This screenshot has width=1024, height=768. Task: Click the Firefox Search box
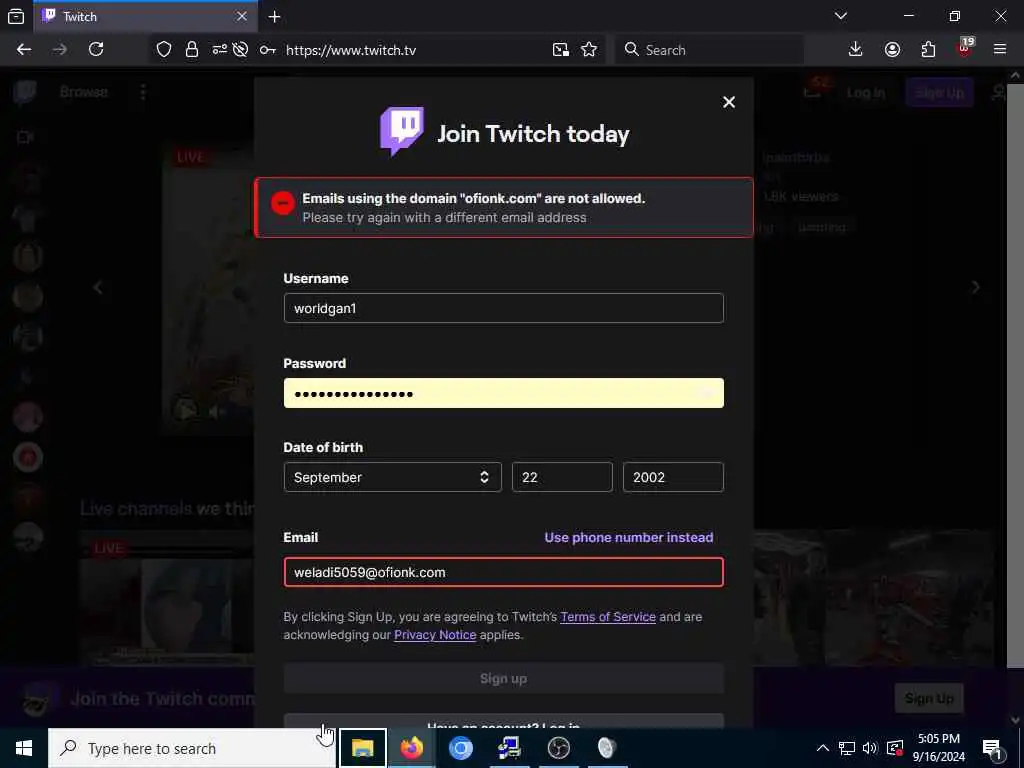pos(709,50)
